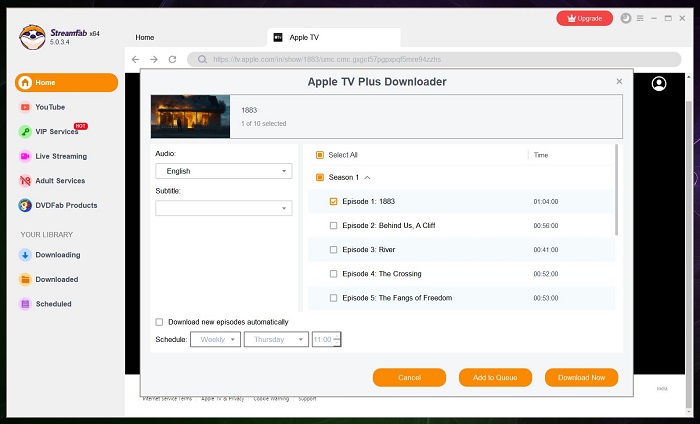Click the 5.0.3.4 version number
The width and height of the screenshot is (700, 424).
59,42
